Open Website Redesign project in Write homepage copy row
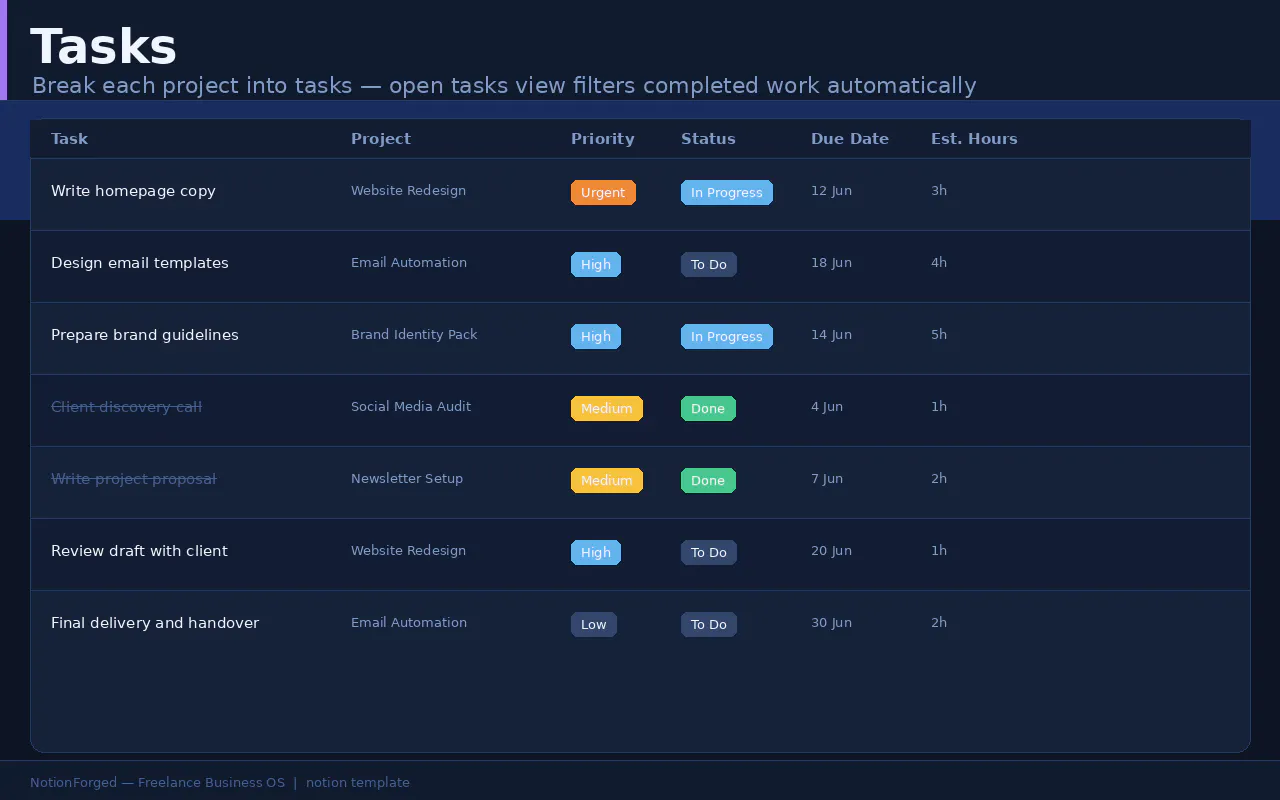The image size is (1280, 800). click(408, 191)
